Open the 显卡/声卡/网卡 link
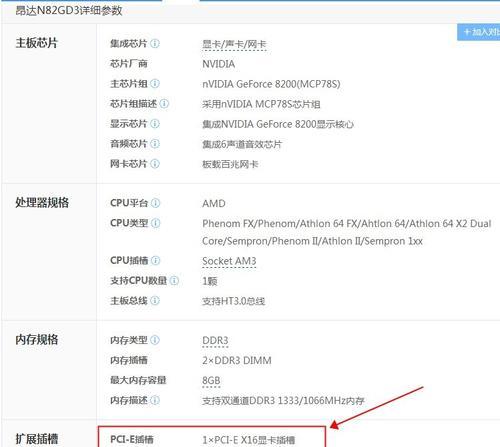Image resolution: width=500 pixels, height=447 pixels. coord(234,44)
